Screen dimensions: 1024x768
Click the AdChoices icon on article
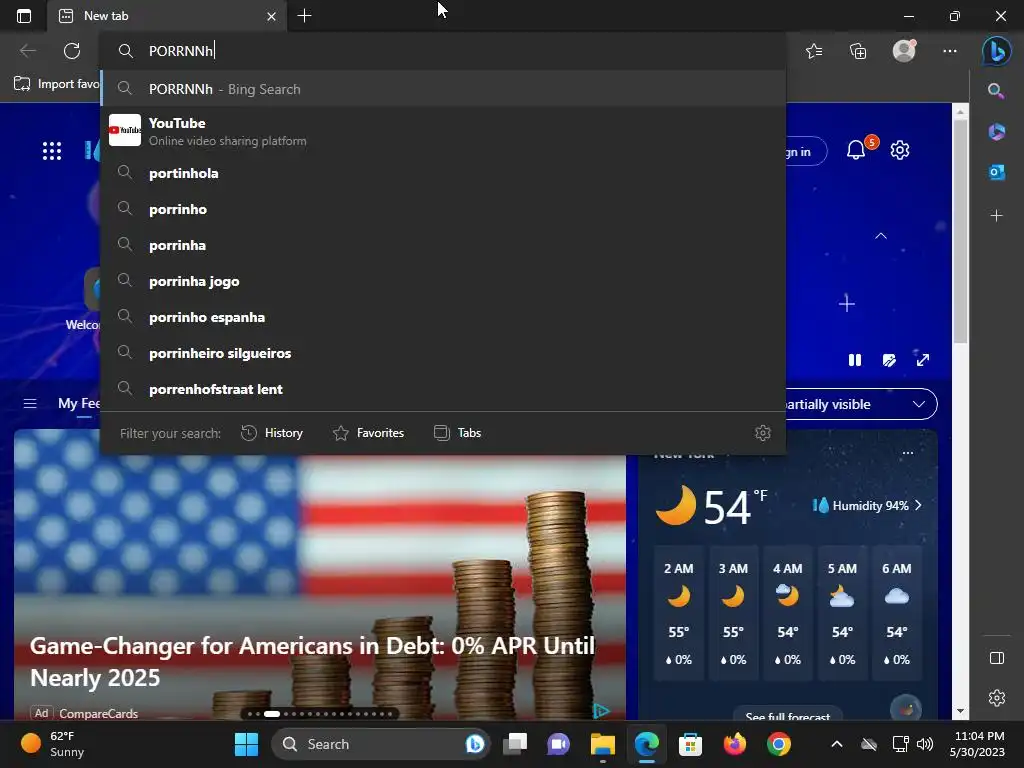tap(601, 711)
